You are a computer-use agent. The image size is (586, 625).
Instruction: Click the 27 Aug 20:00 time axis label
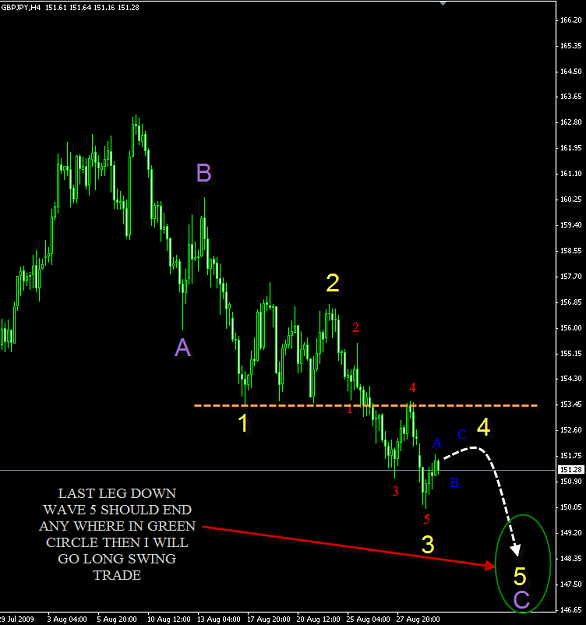click(x=419, y=619)
